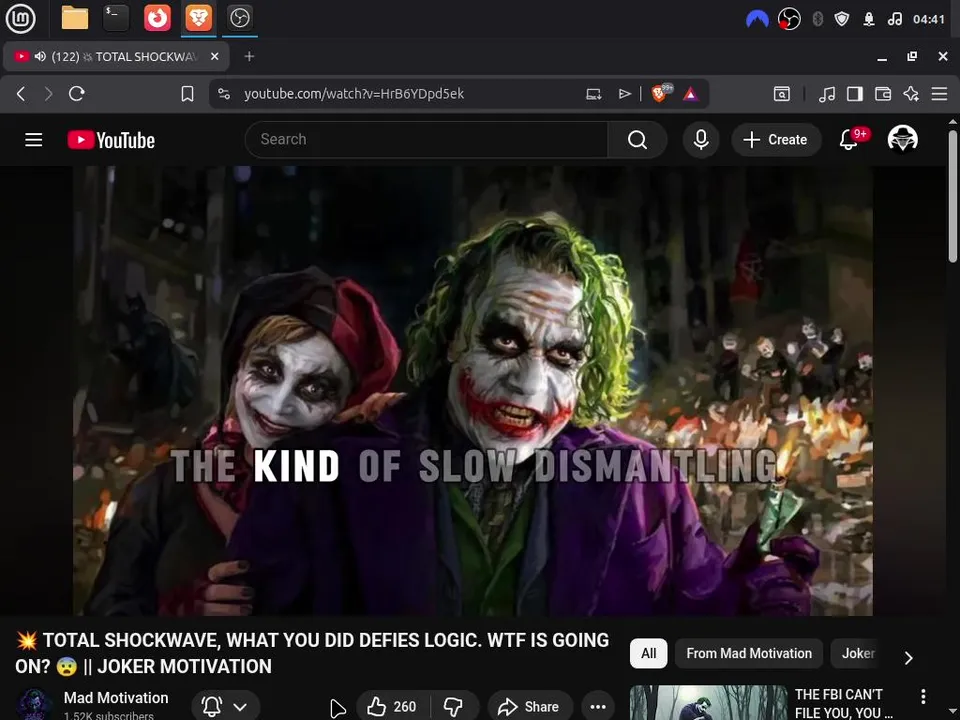Open Brave playlist add icon
This screenshot has height=720, width=960.
point(624,94)
